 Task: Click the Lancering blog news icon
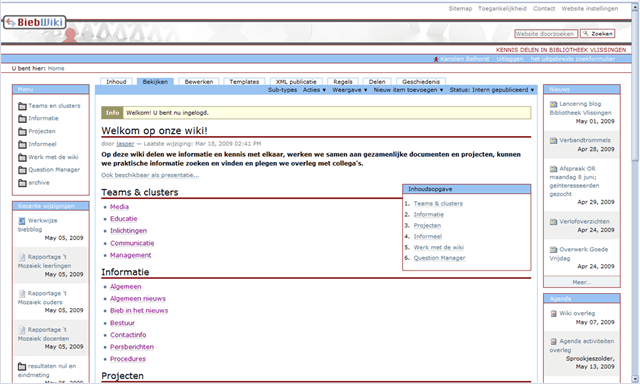[553, 104]
